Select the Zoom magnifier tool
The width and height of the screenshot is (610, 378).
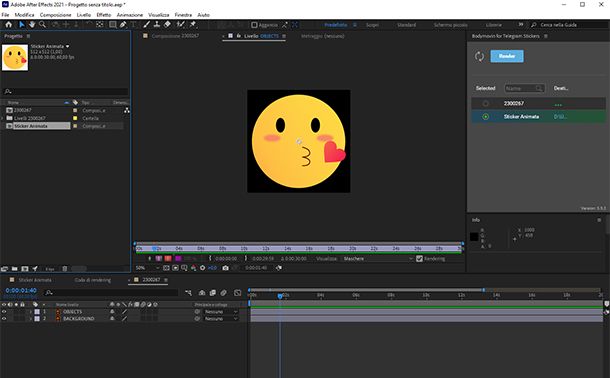click(42, 24)
